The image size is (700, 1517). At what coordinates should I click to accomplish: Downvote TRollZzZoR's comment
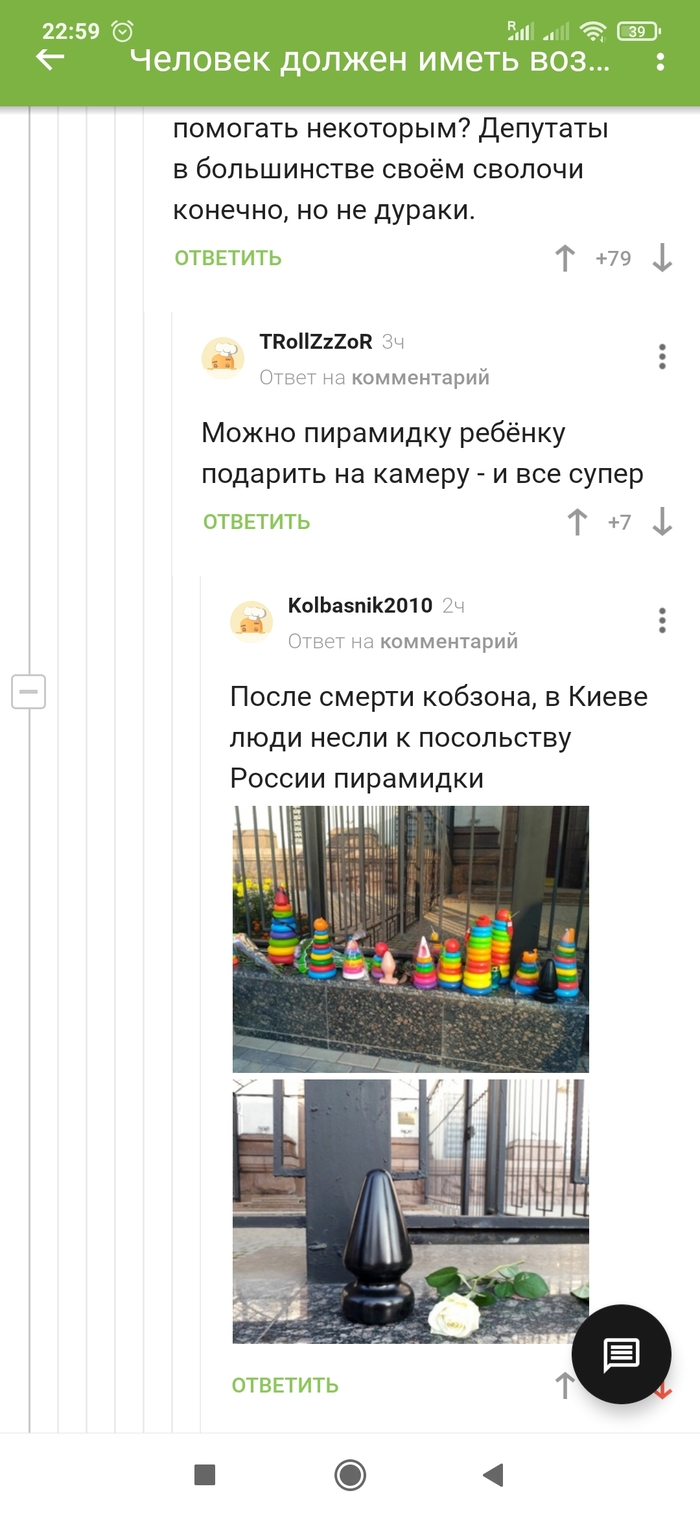662,522
